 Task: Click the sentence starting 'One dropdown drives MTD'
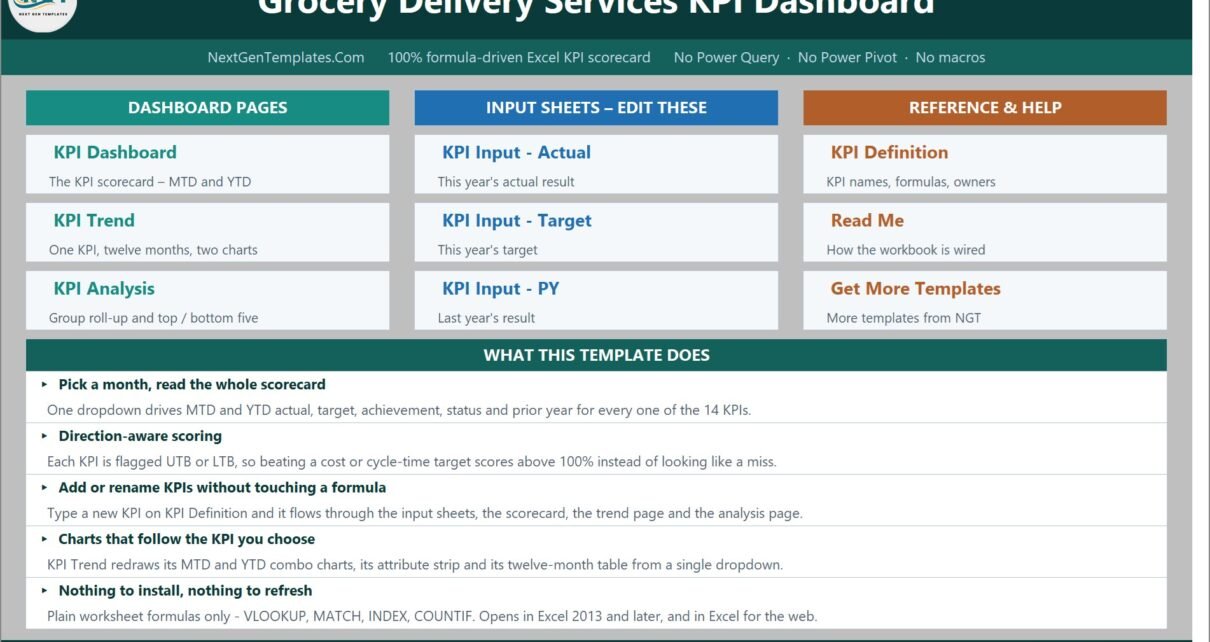pos(399,410)
